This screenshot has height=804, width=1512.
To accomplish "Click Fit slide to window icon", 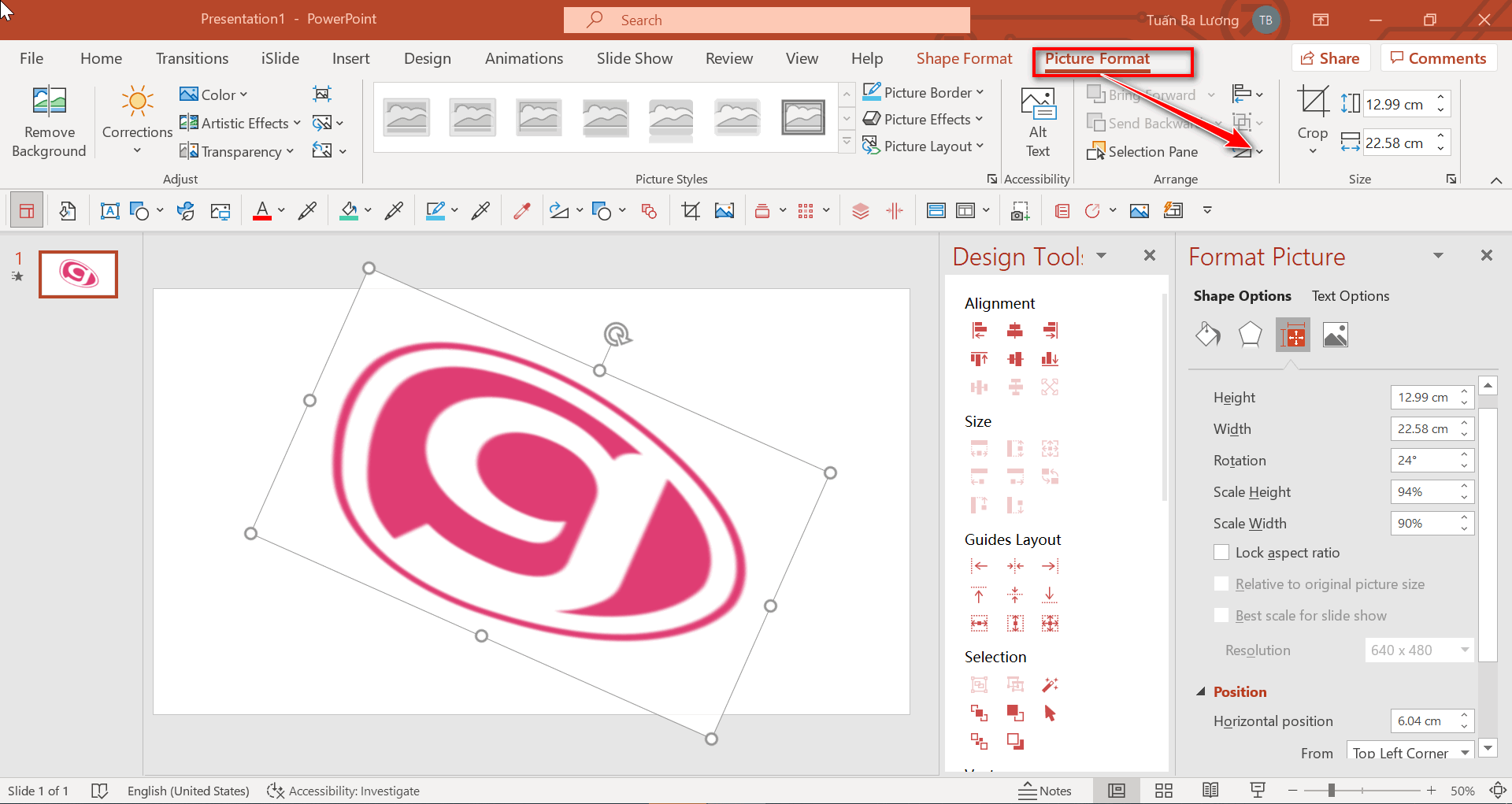I will point(1498,791).
